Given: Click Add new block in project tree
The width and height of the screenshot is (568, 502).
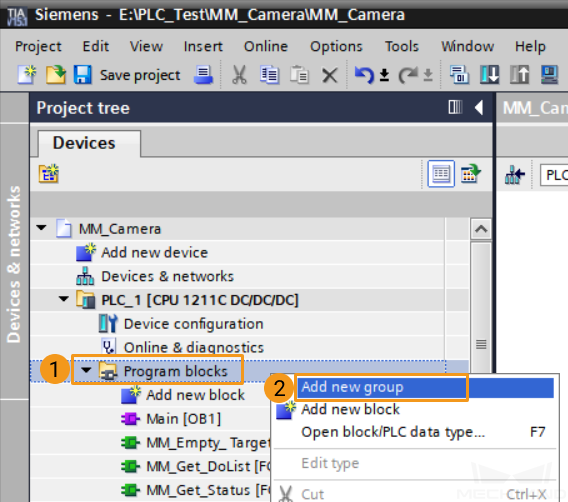Looking at the screenshot, I should 195,395.
